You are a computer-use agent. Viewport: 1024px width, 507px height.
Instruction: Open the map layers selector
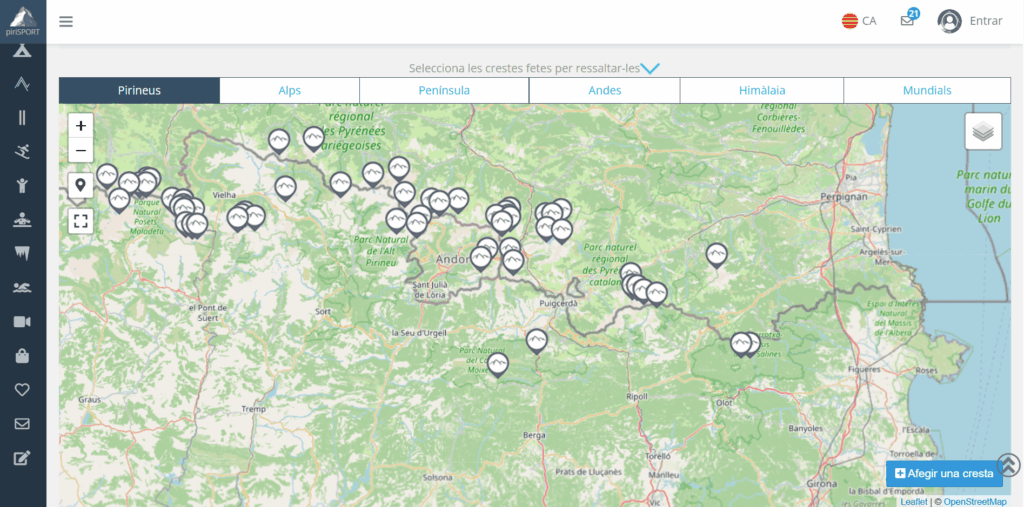pyautogui.click(x=983, y=131)
